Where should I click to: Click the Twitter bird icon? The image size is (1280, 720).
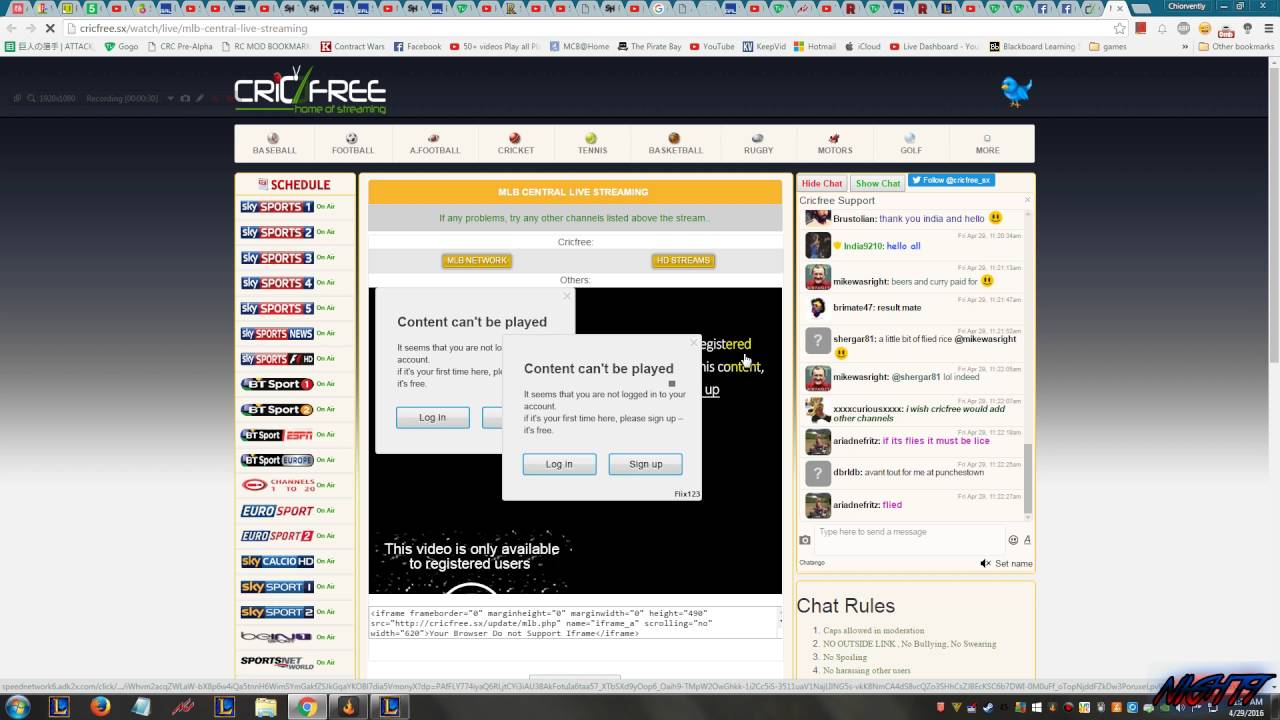[x=1016, y=91]
